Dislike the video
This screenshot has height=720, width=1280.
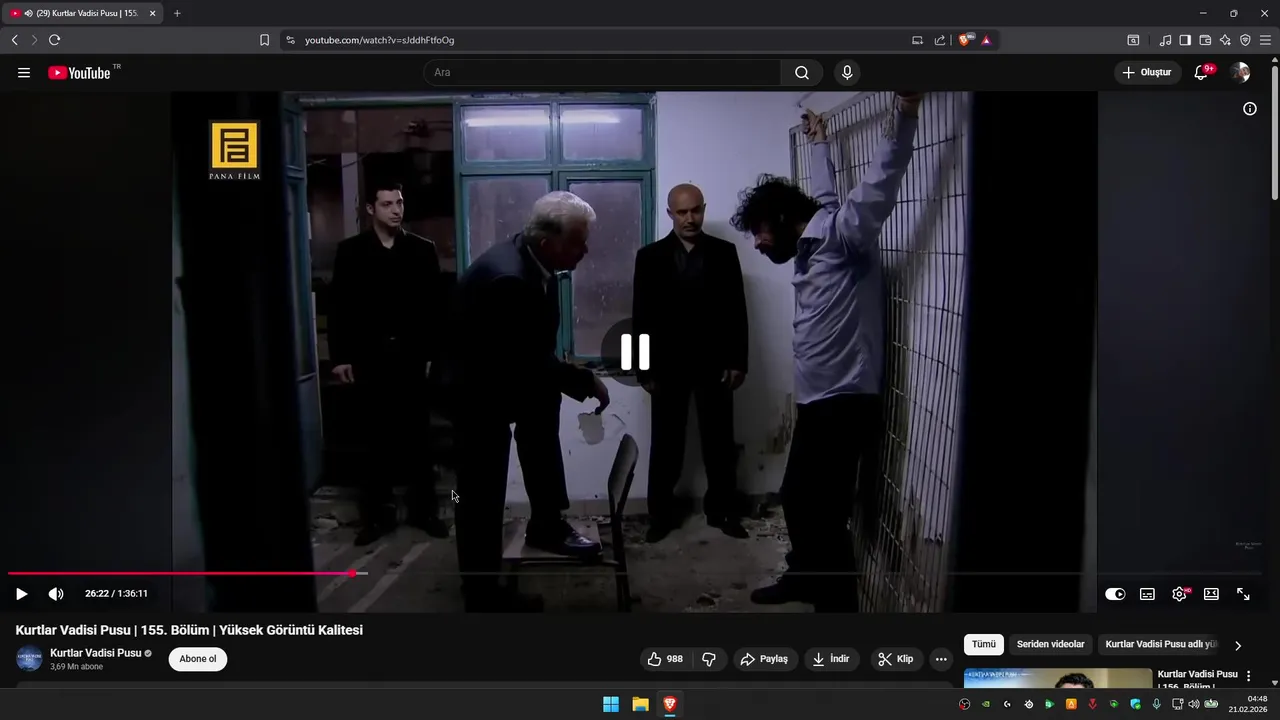[x=709, y=659]
